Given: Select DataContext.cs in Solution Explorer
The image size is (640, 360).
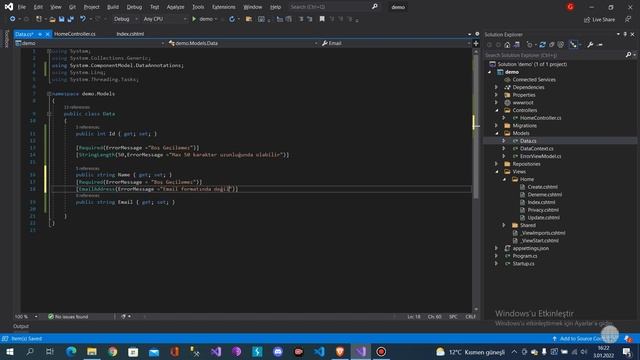Looking at the screenshot, I should point(536,149).
